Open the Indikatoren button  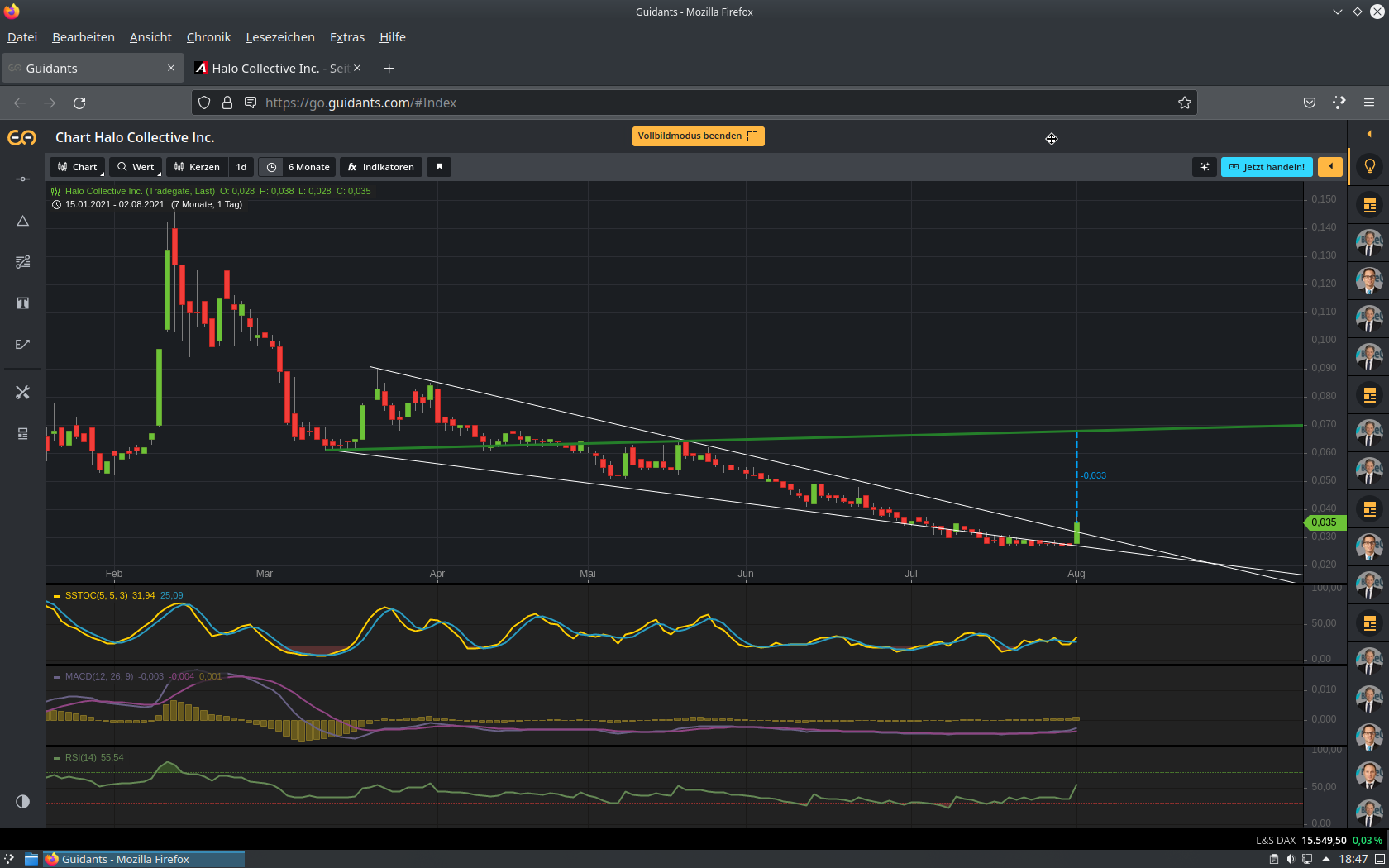pos(381,167)
